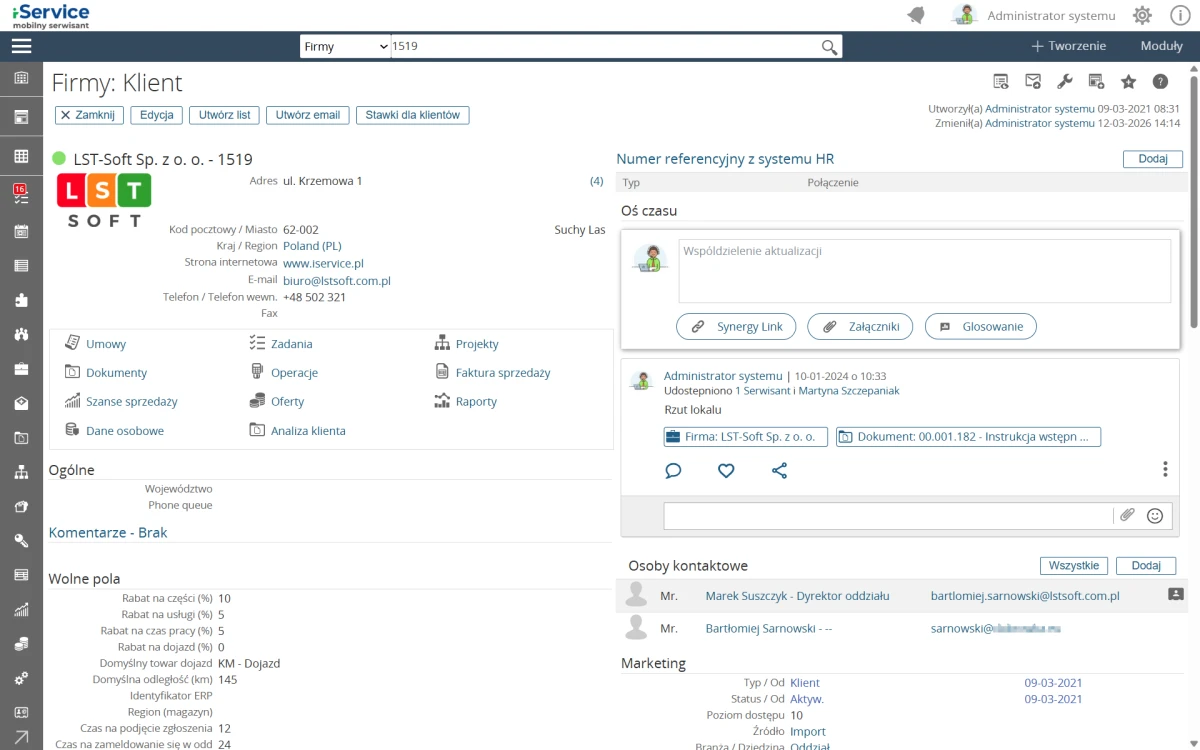Open comment bubble on timeline post
1200x750 pixels.
(673, 470)
